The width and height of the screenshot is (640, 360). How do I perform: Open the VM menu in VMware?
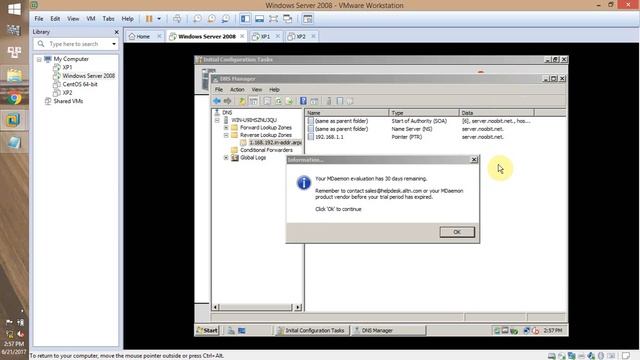pyautogui.click(x=91, y=19)
